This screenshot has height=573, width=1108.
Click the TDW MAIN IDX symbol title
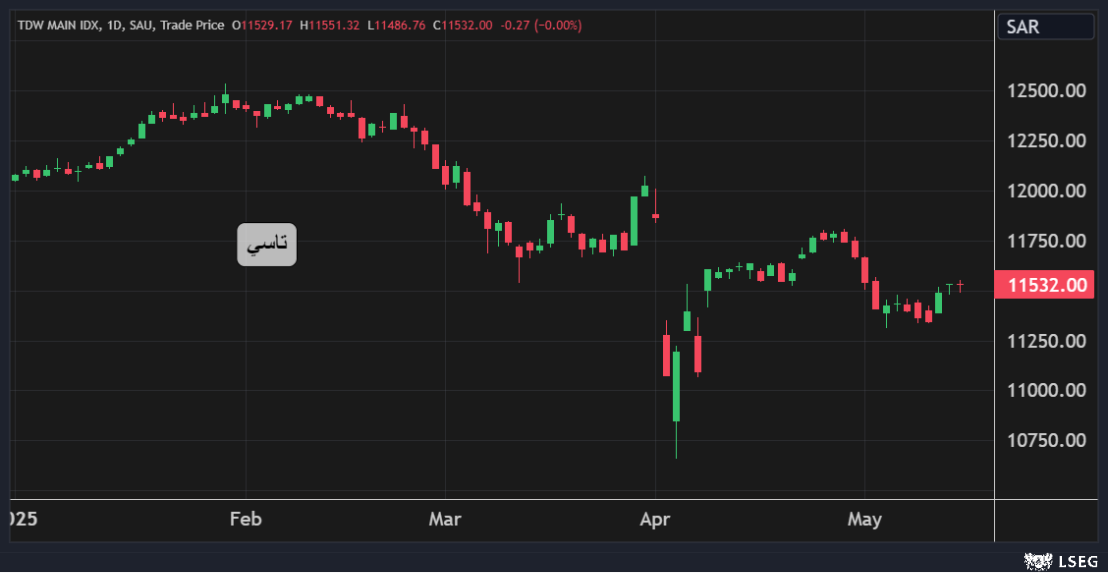point(60,25)
